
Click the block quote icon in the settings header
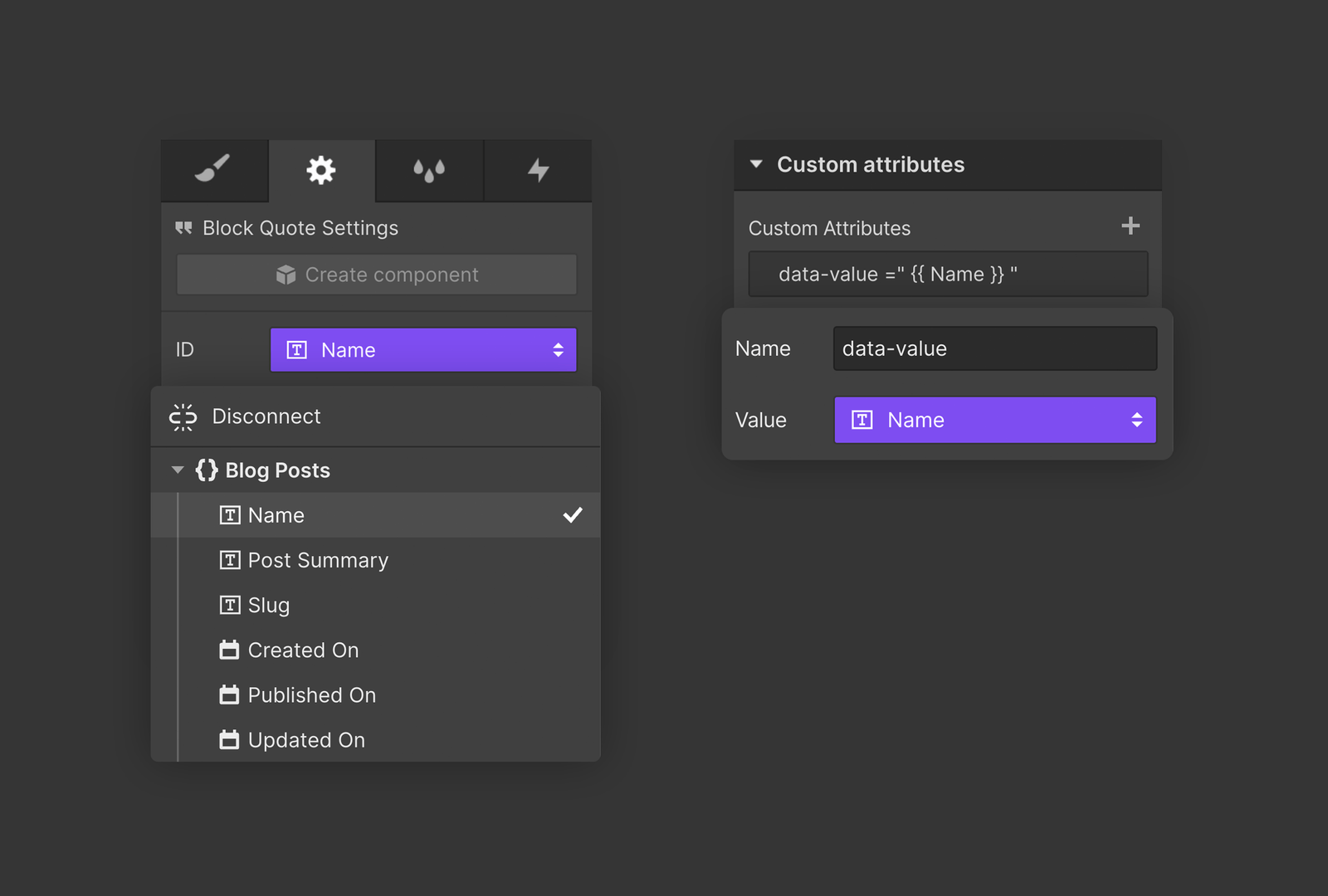pyautogui.click(x=183, y=227)
